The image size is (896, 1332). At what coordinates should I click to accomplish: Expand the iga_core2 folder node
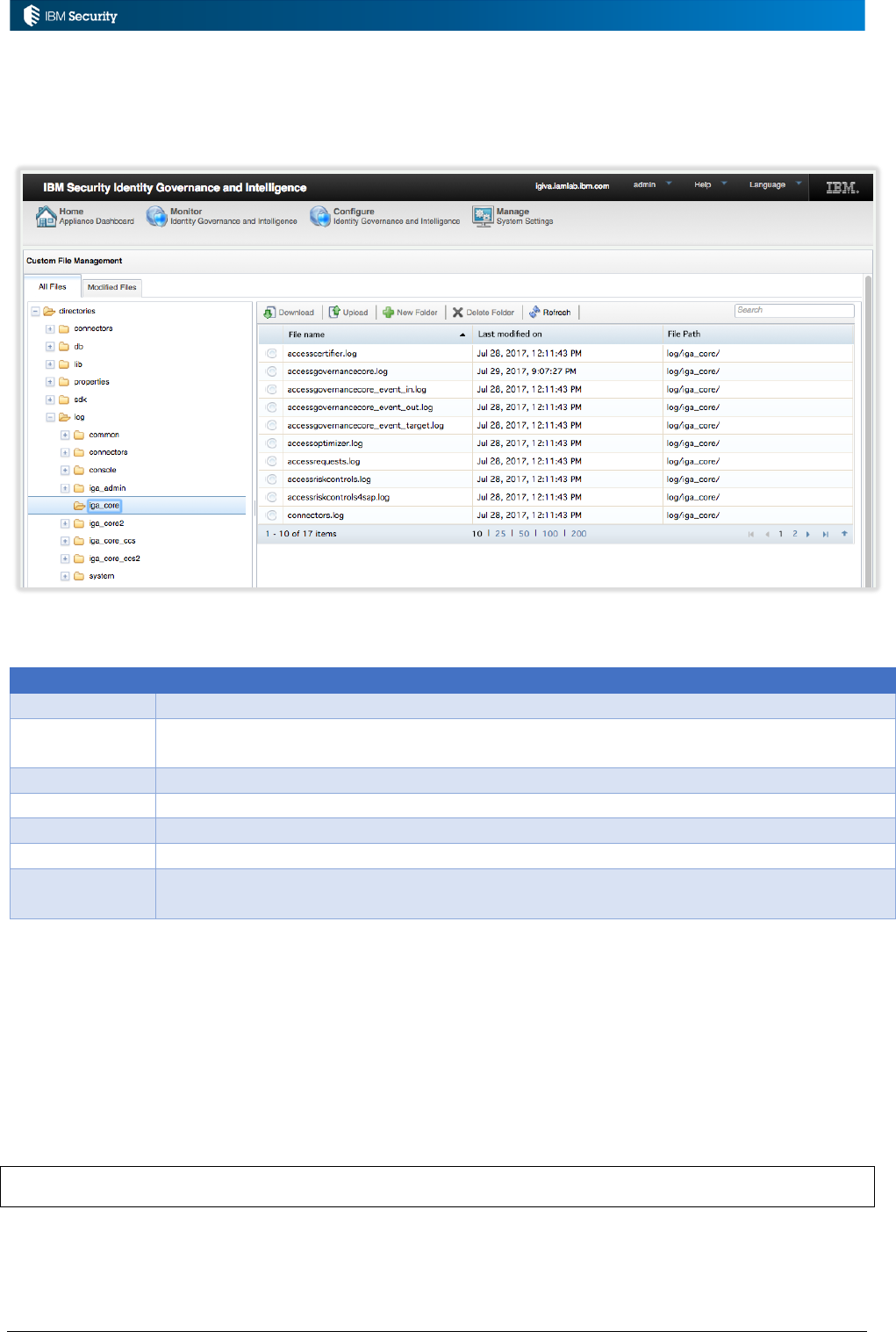65,523
